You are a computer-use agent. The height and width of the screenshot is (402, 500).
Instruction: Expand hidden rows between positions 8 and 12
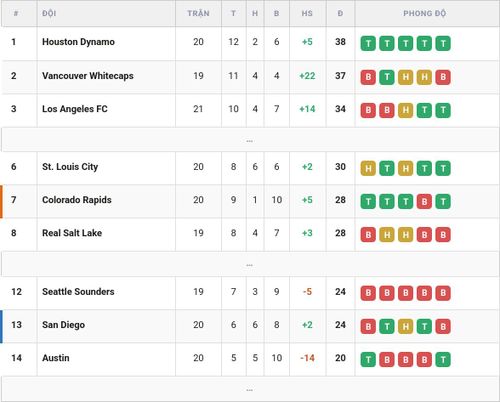[250, 264]
